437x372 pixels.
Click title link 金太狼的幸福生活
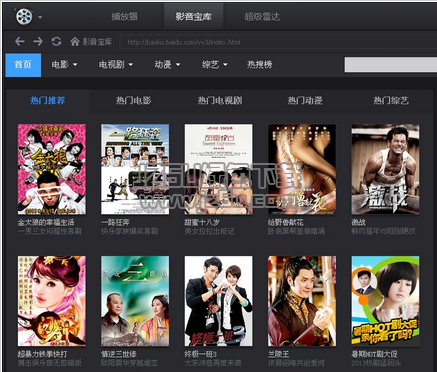click(46, 222)
